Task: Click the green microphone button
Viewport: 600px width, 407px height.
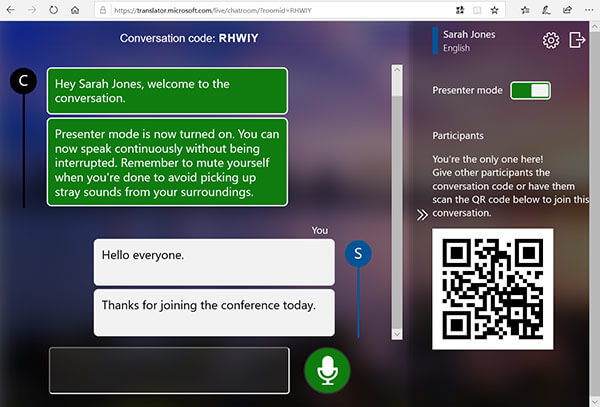Action: 326,370
